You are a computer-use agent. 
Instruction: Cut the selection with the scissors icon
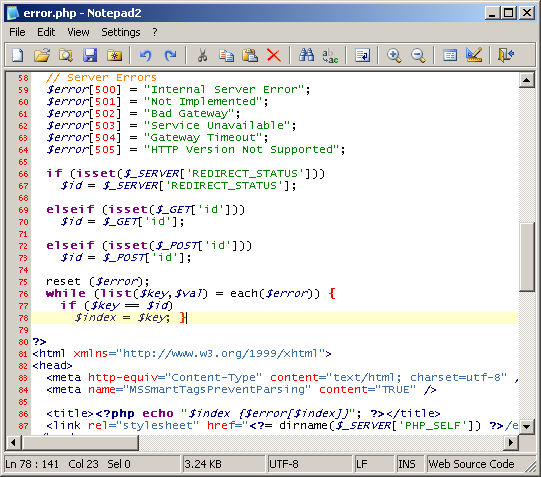(x=202, y=55)
